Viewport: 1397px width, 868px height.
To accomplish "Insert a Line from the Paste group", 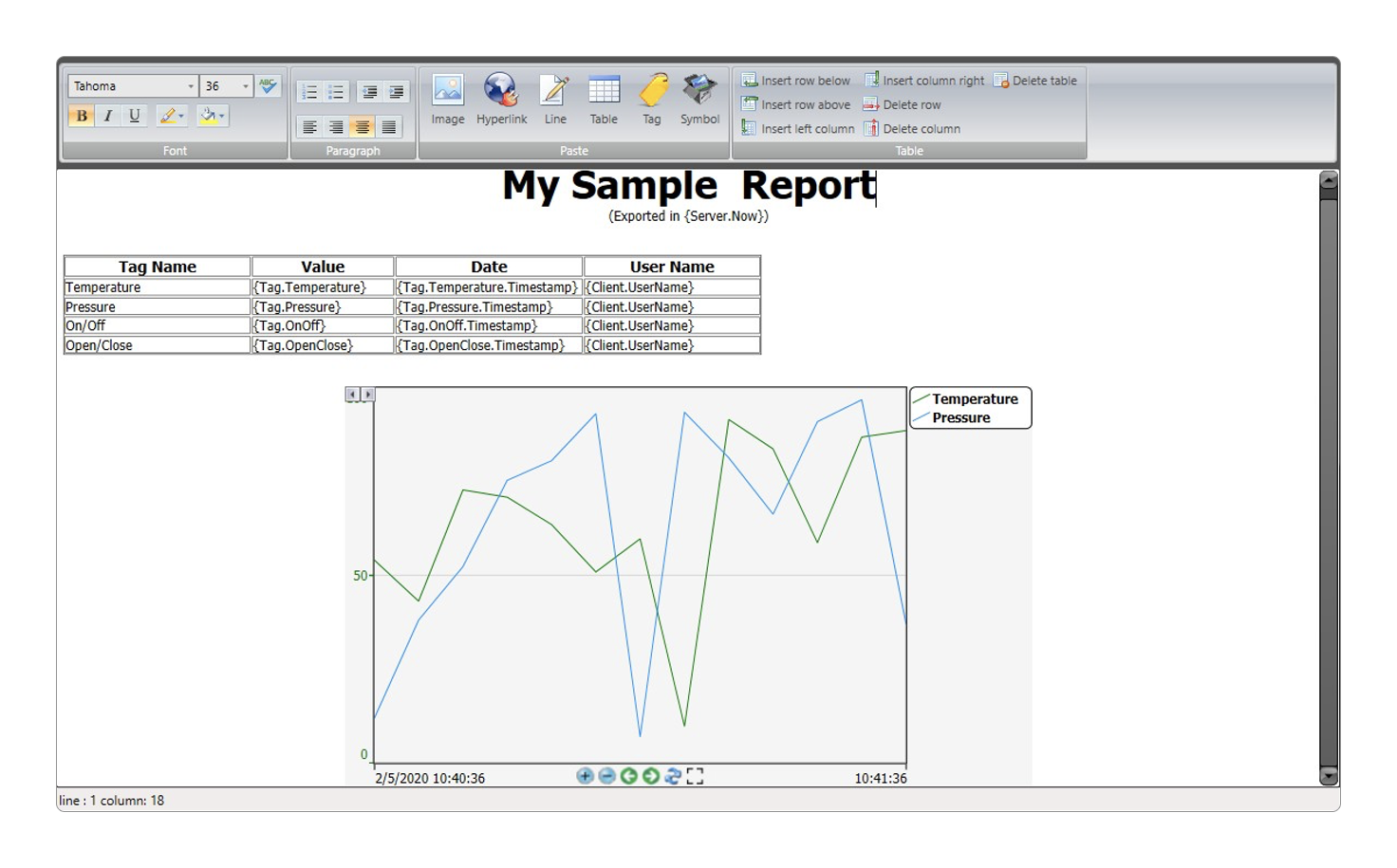I will [x=555, y=100].
